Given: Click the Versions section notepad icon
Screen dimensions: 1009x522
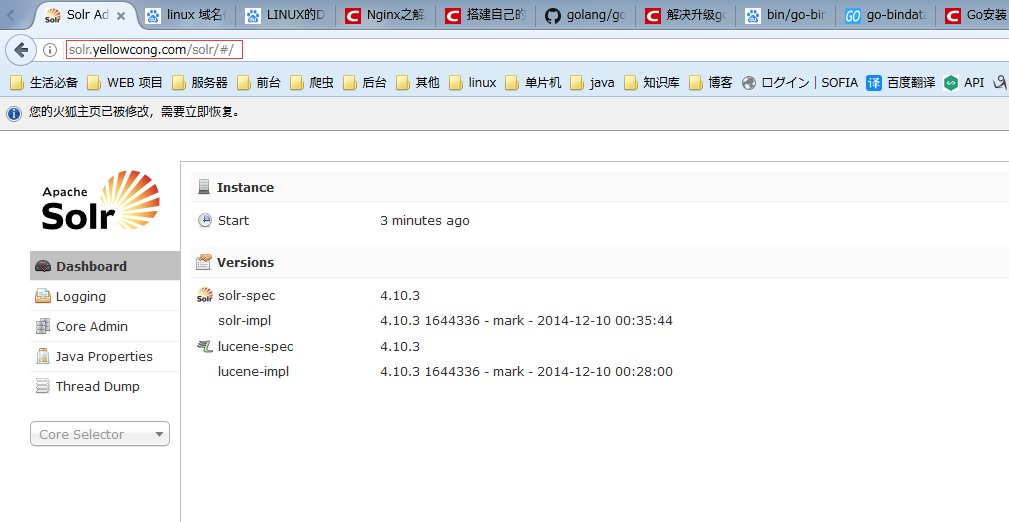Looking at the screenshot, I should coord(204,262).
